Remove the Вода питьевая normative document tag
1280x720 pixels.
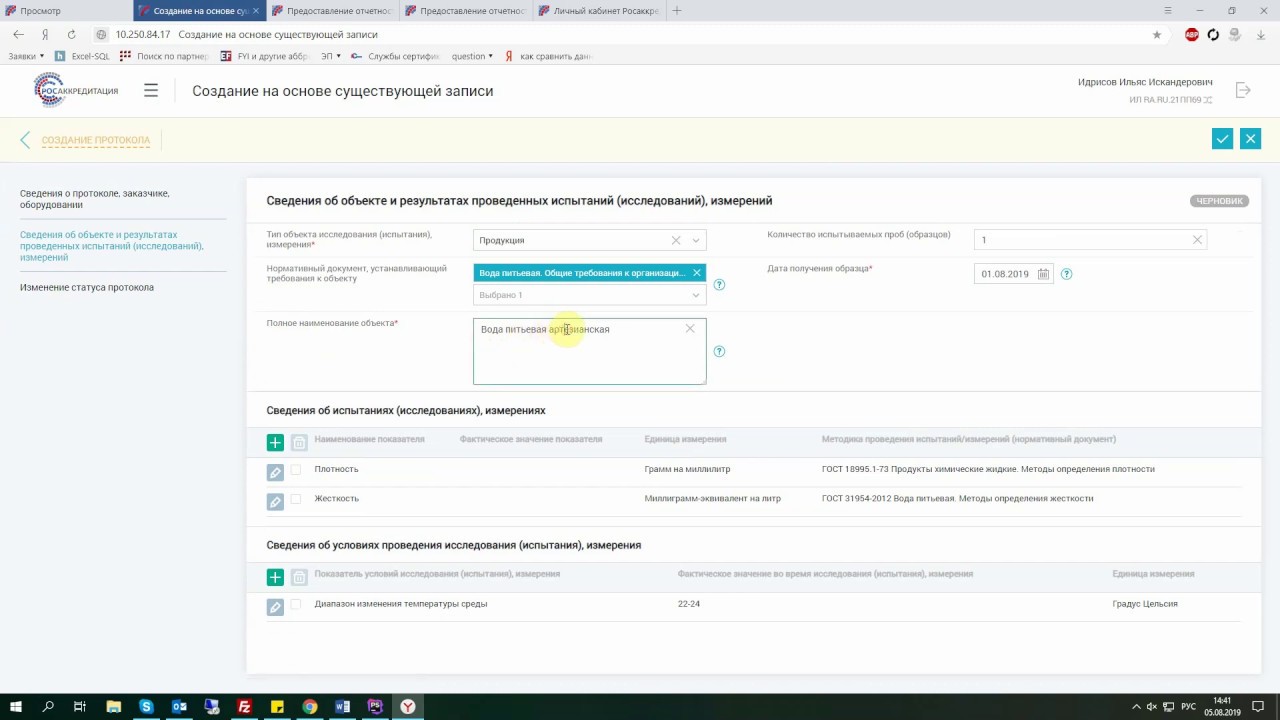click(x=697, y=273)
